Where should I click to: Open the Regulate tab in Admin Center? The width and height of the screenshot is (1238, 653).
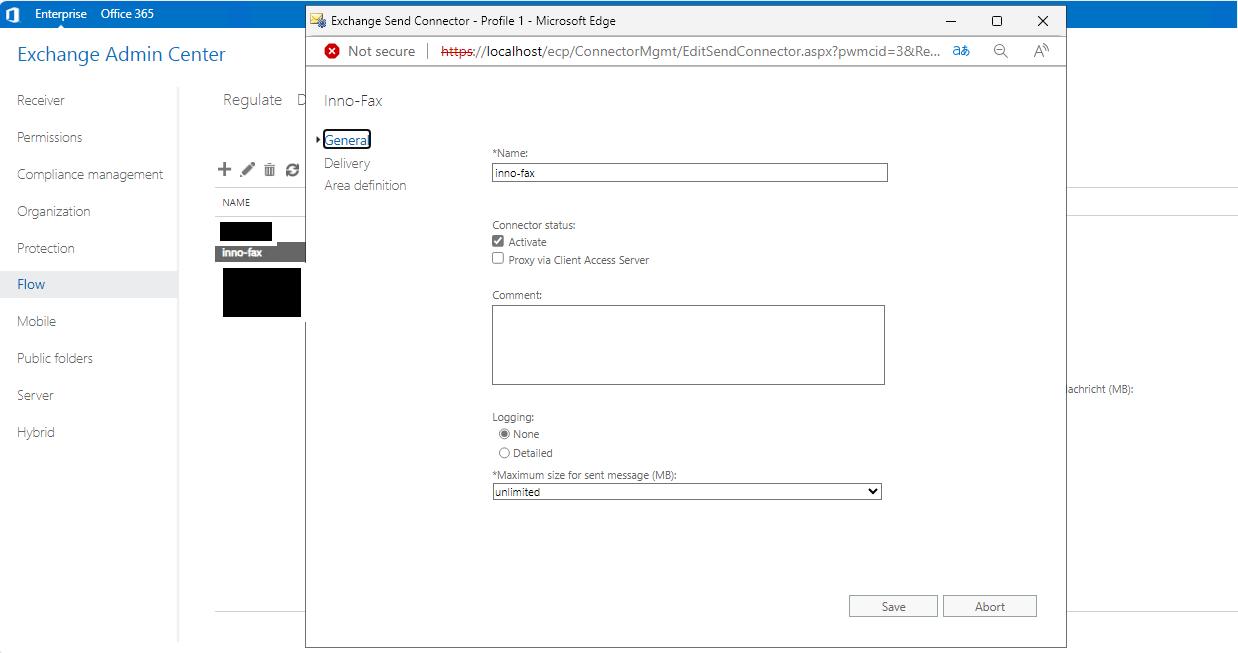coord(252,100)
